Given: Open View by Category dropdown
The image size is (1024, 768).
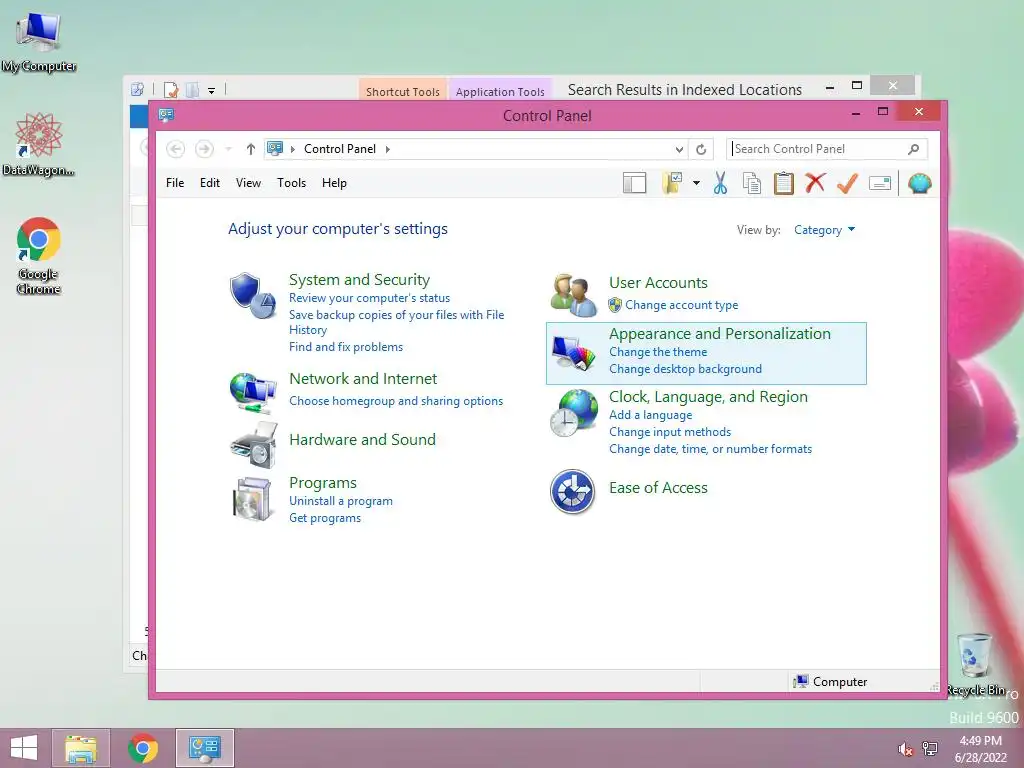Looking at the screenshot, I should [x=824, y=230].
